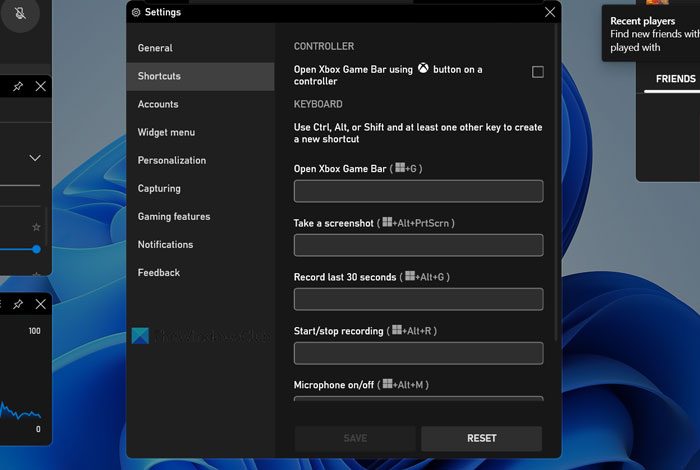The height and width of the screenshot is (470, 700).
Task: Click the KEYBOARD section heading
Action: [x=318, y=104]
